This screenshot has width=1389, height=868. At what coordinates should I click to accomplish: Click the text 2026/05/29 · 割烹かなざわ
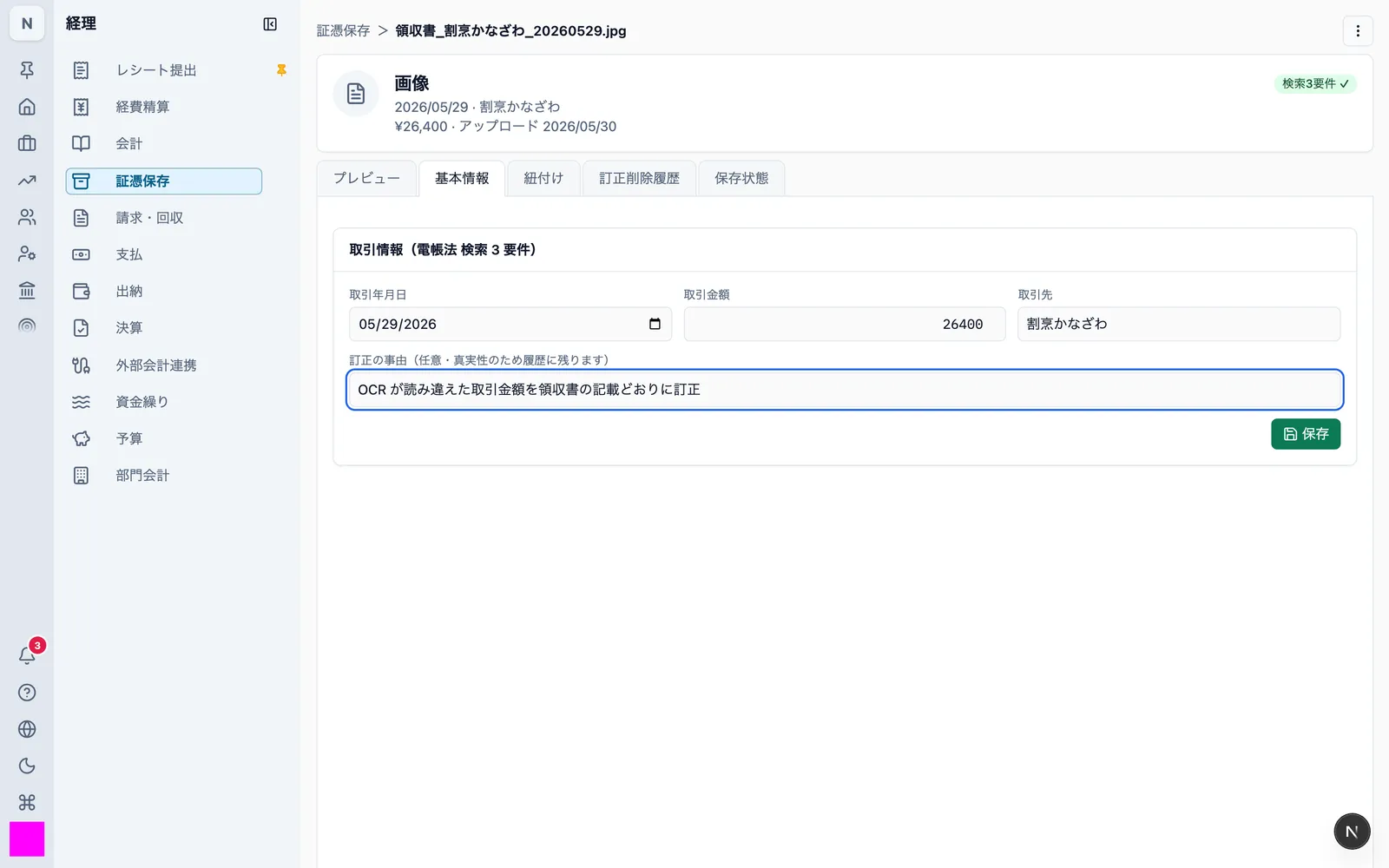(477, 107)
